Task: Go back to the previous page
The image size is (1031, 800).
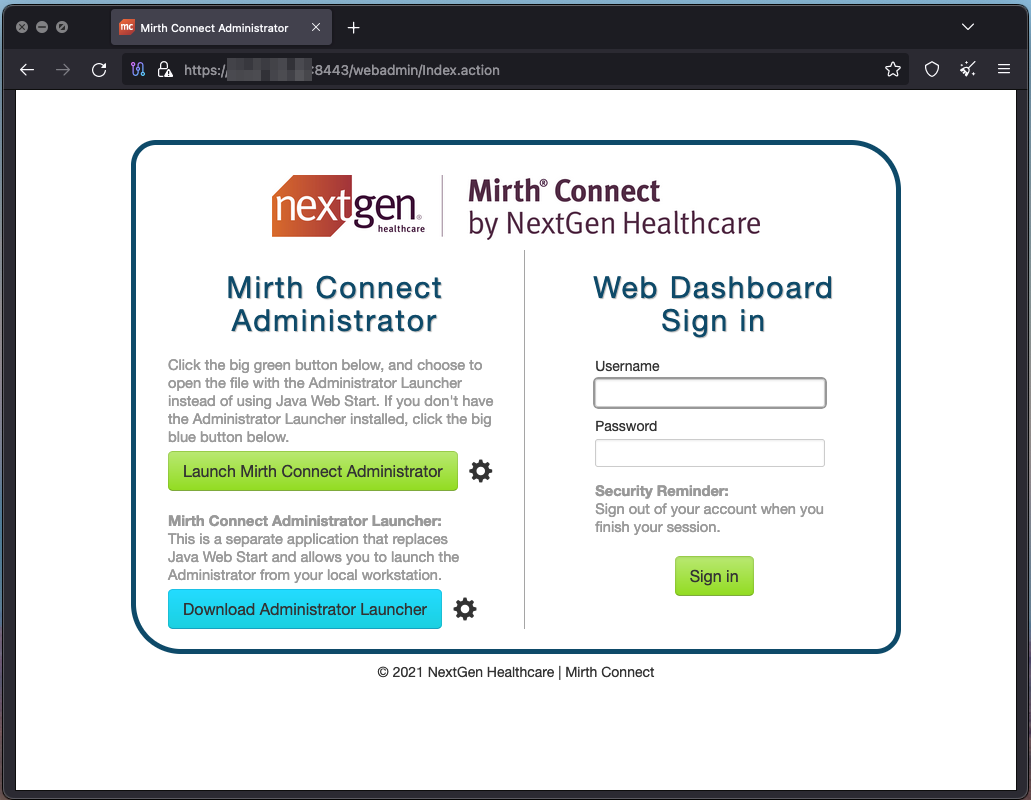Action: pyautogui.click(x=27, y=70)
